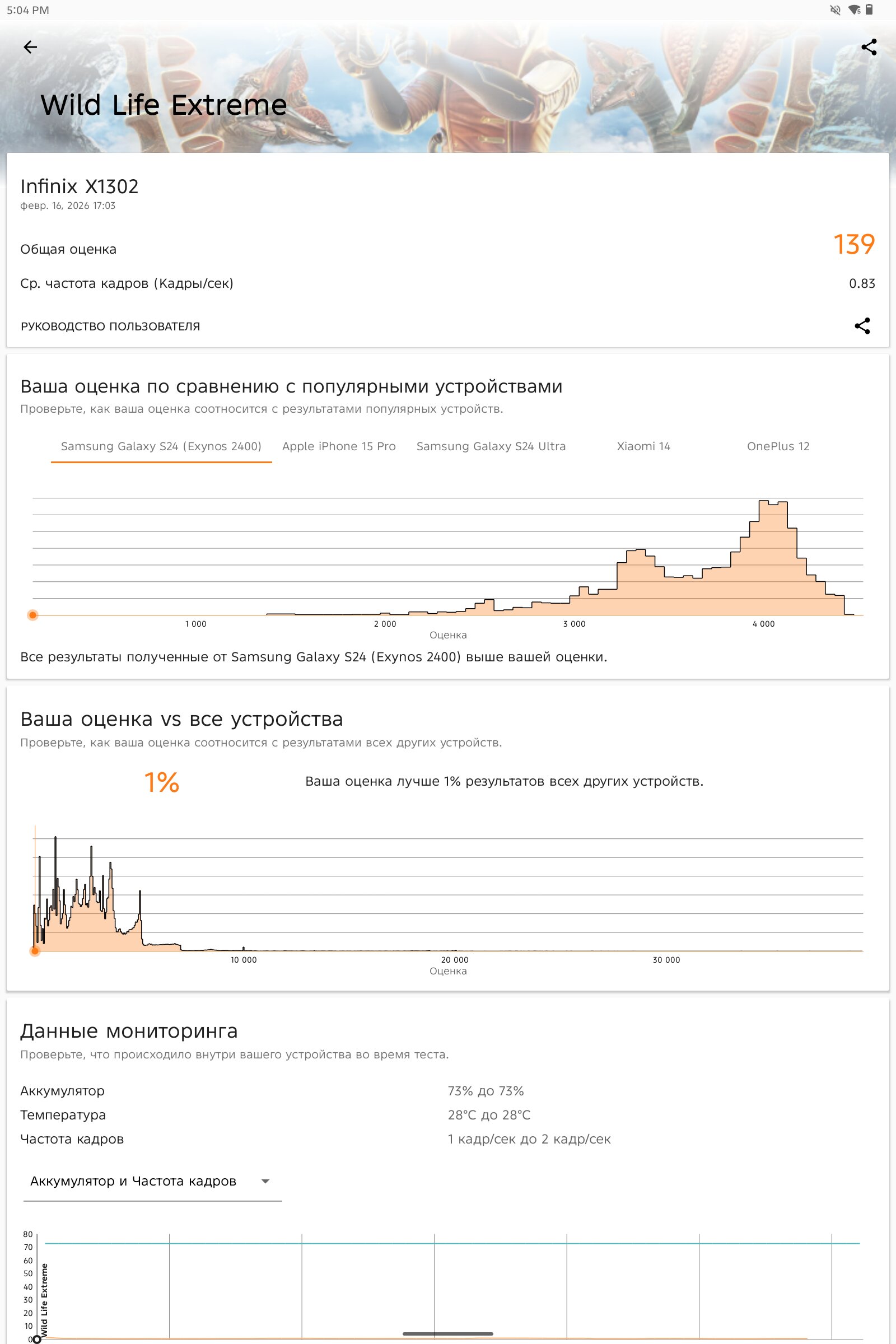This screenshot has height=1344, width=896.
Task: Tap the orange score marker on comparison chart
Action: coord(33,615)
